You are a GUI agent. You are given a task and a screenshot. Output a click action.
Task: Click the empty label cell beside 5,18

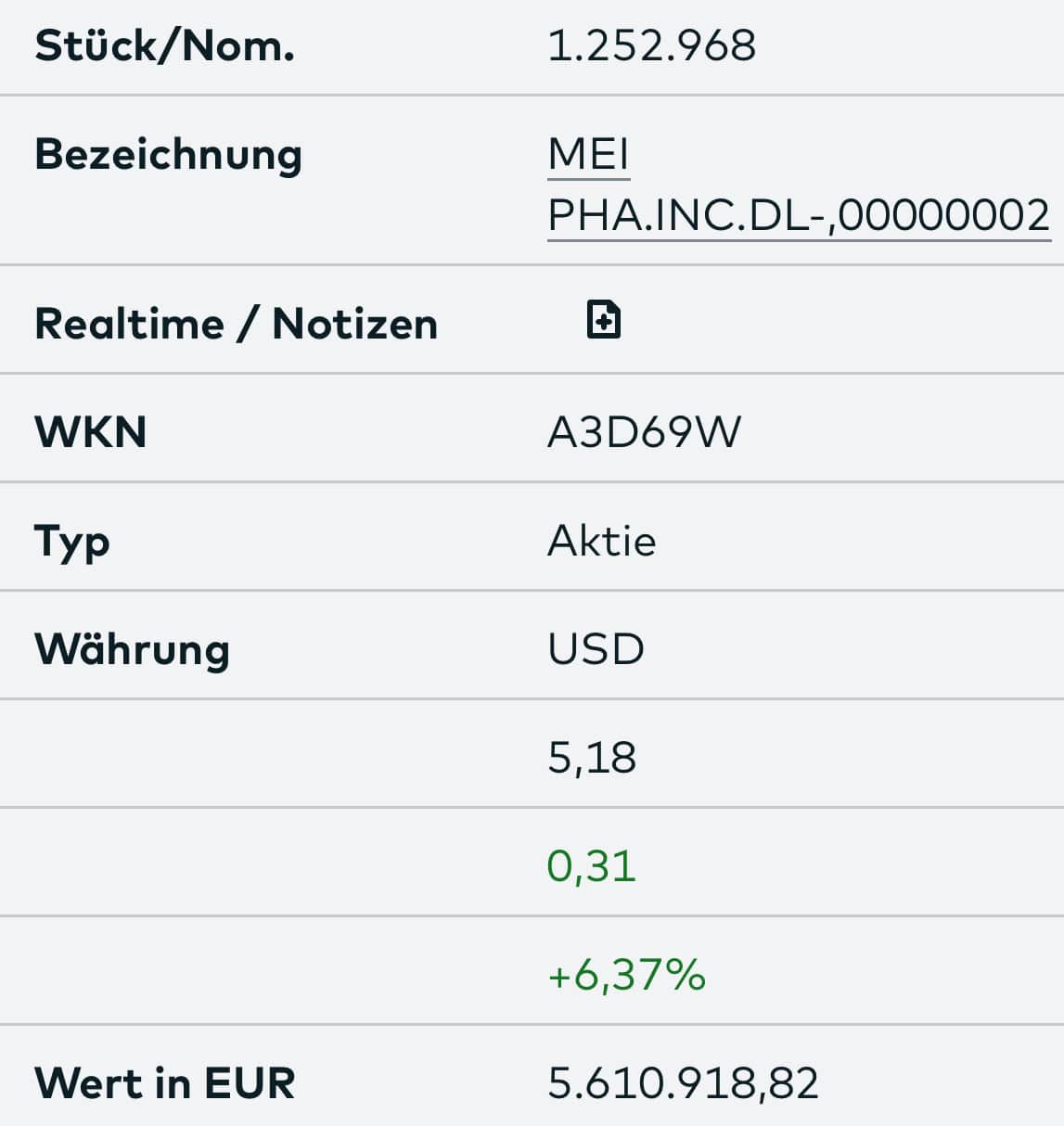[269, 753]
